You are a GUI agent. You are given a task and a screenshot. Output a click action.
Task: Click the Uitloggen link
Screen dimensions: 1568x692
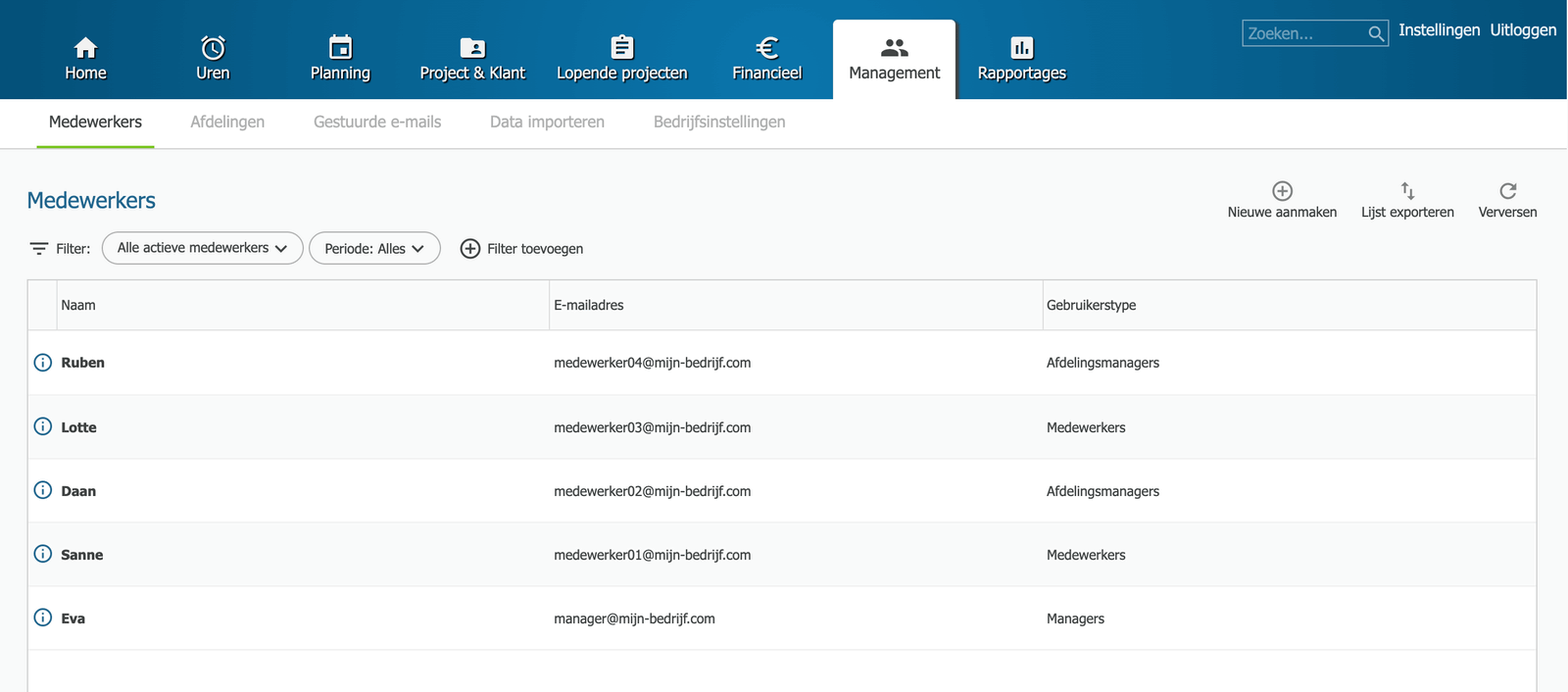(x=1523, y=30)
